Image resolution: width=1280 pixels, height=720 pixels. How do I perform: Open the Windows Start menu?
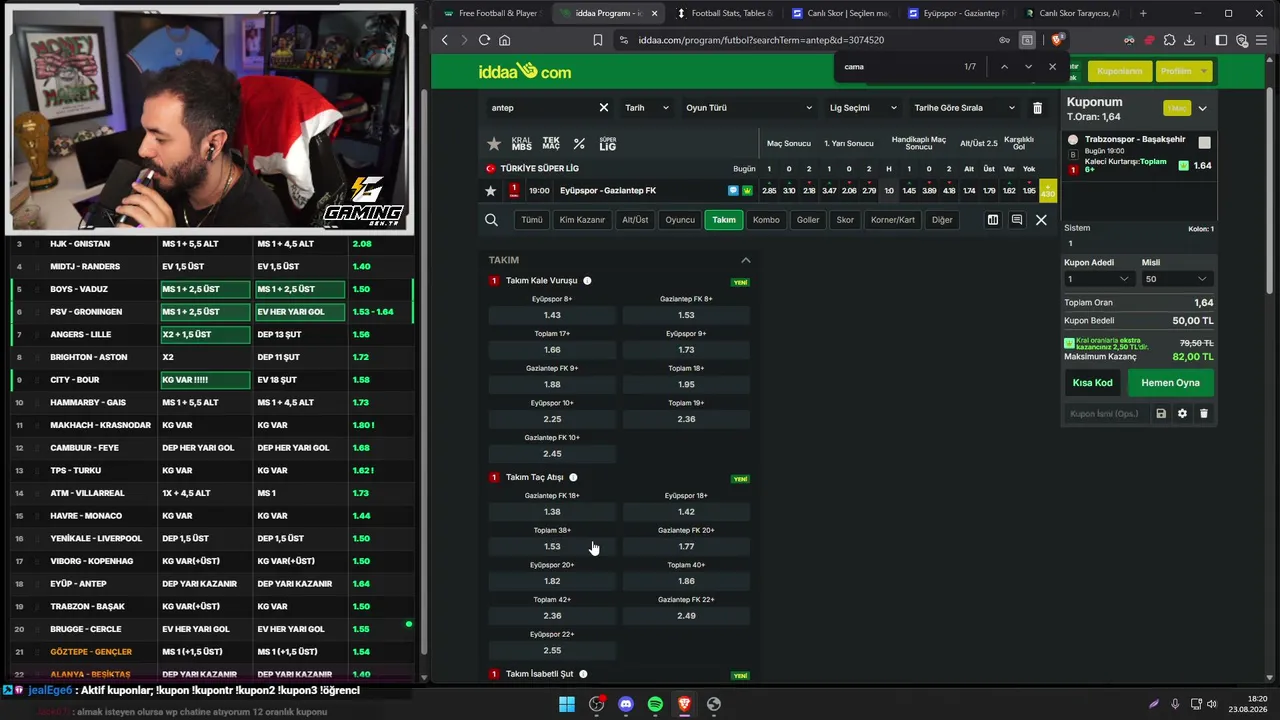567,704
